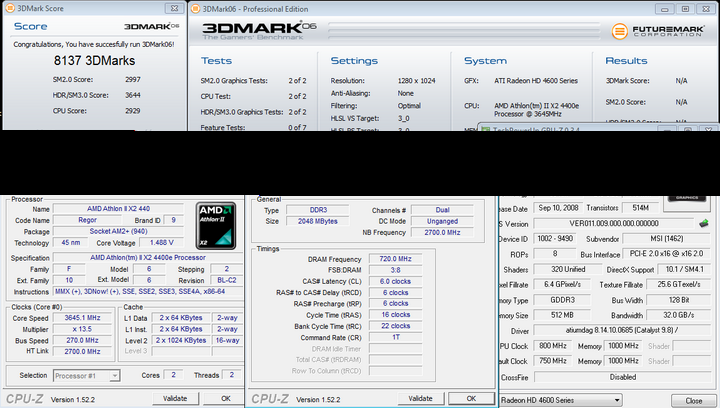This screenshot has width=720, height=408.
Task: Click the 3DMark Score window title icon
Action: tap(10, 8)
